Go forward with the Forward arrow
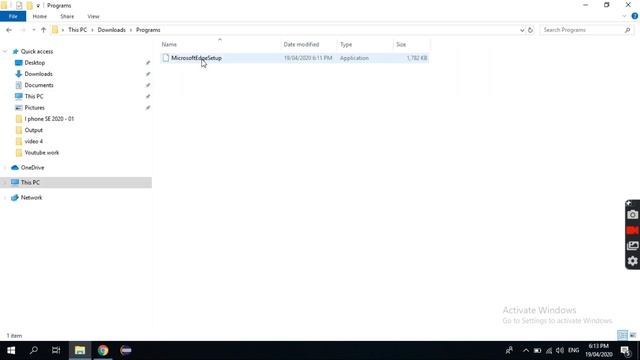 [x=23, y=30]
